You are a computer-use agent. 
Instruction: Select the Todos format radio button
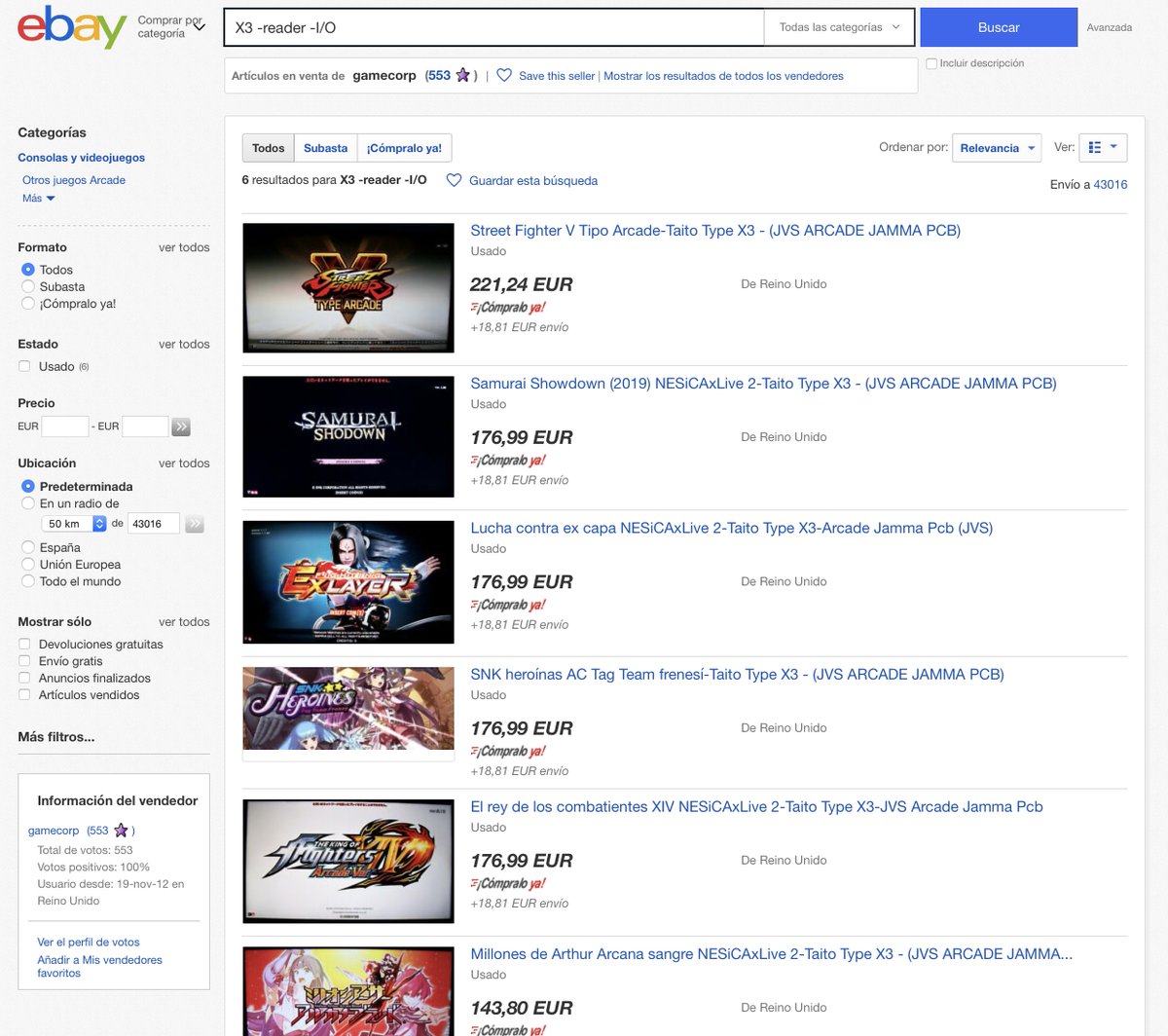[27, 270]
